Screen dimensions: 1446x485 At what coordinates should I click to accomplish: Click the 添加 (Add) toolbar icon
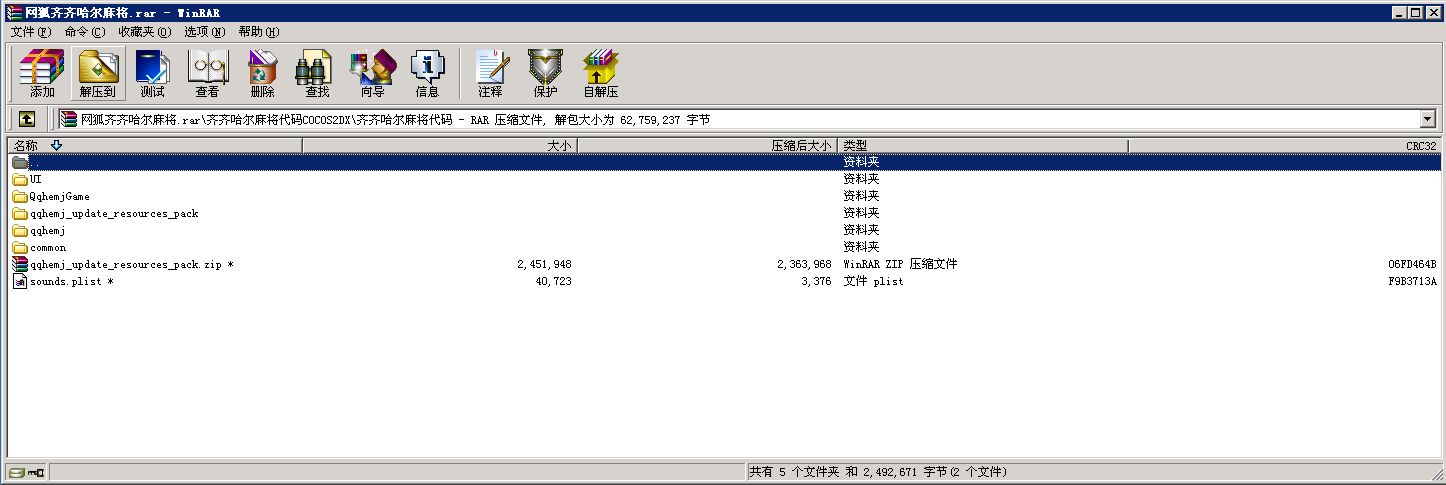(x=42, y=74)
